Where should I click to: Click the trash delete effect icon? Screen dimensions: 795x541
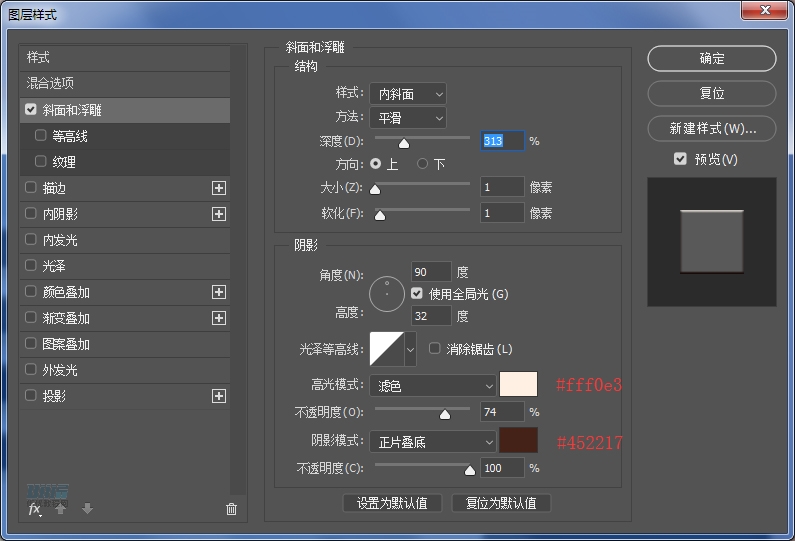[232, 509]
